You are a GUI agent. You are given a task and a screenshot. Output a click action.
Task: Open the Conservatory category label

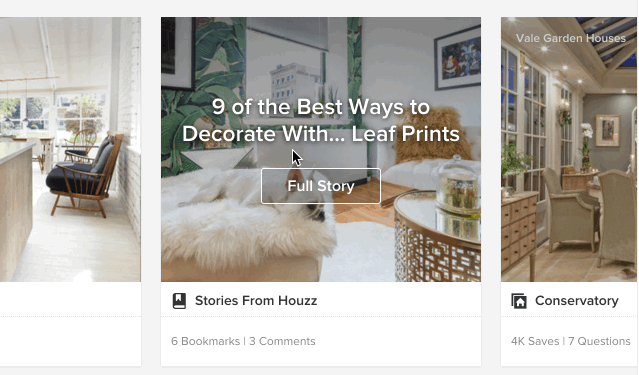577,301
